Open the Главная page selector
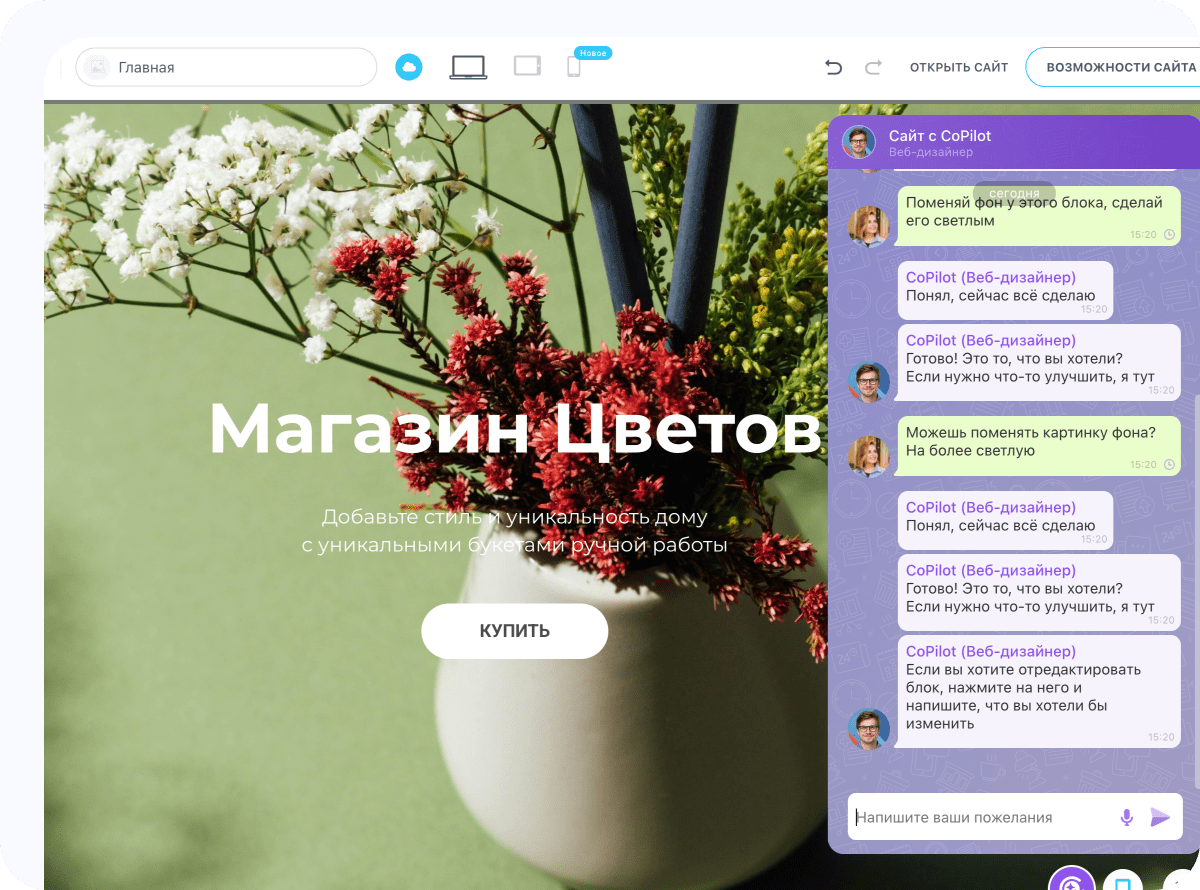The width and height of the screenshot is (1200, 890). pyautogui.click(x=226, y=67)
